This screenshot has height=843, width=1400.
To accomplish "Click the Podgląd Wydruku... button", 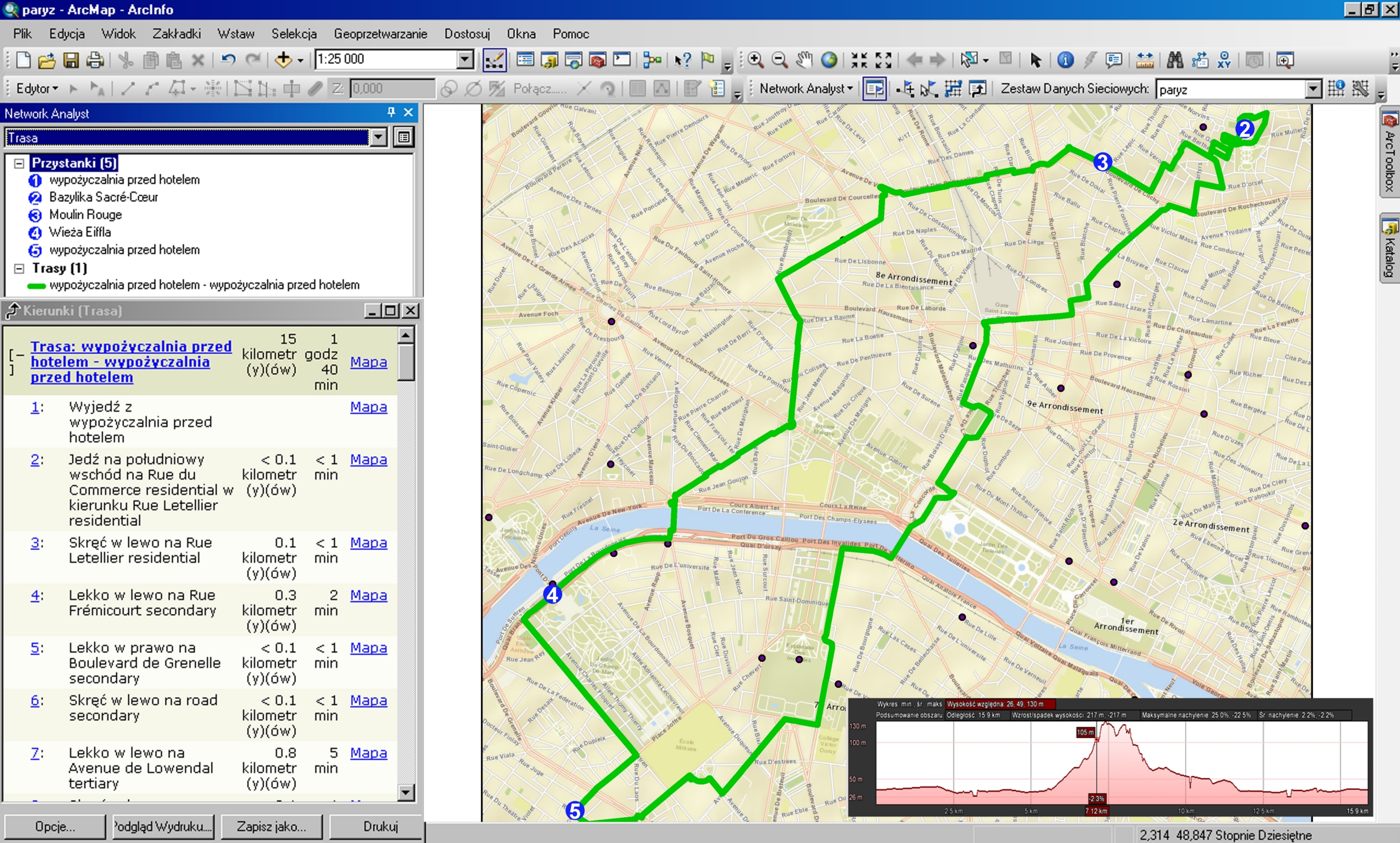I will [163, 827].
